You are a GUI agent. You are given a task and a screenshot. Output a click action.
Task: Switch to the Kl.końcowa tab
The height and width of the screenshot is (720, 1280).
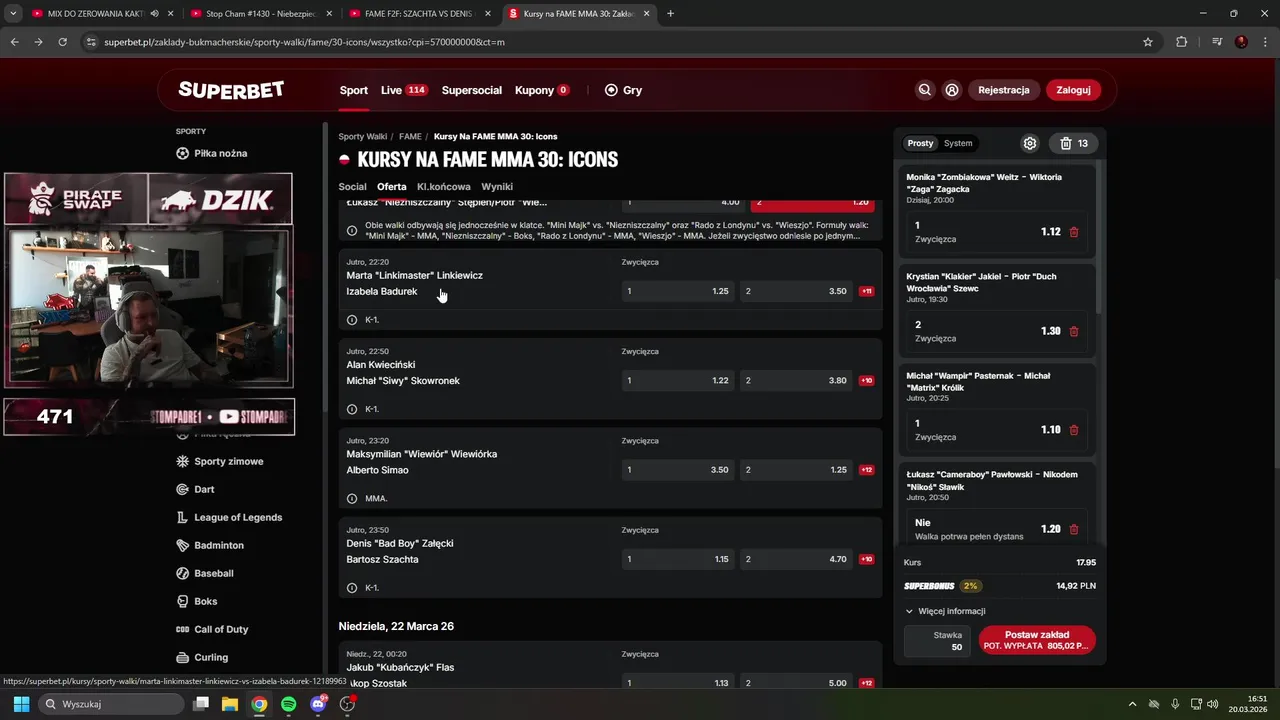(444, 187)
